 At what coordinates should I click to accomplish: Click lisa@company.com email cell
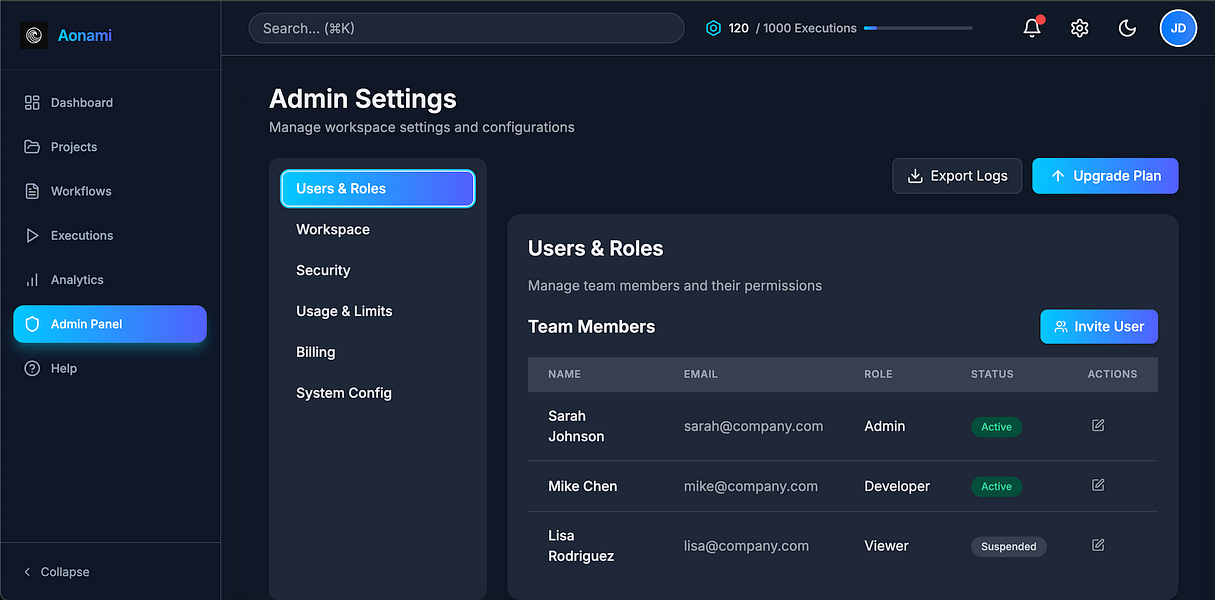click(x=747, y=546)
